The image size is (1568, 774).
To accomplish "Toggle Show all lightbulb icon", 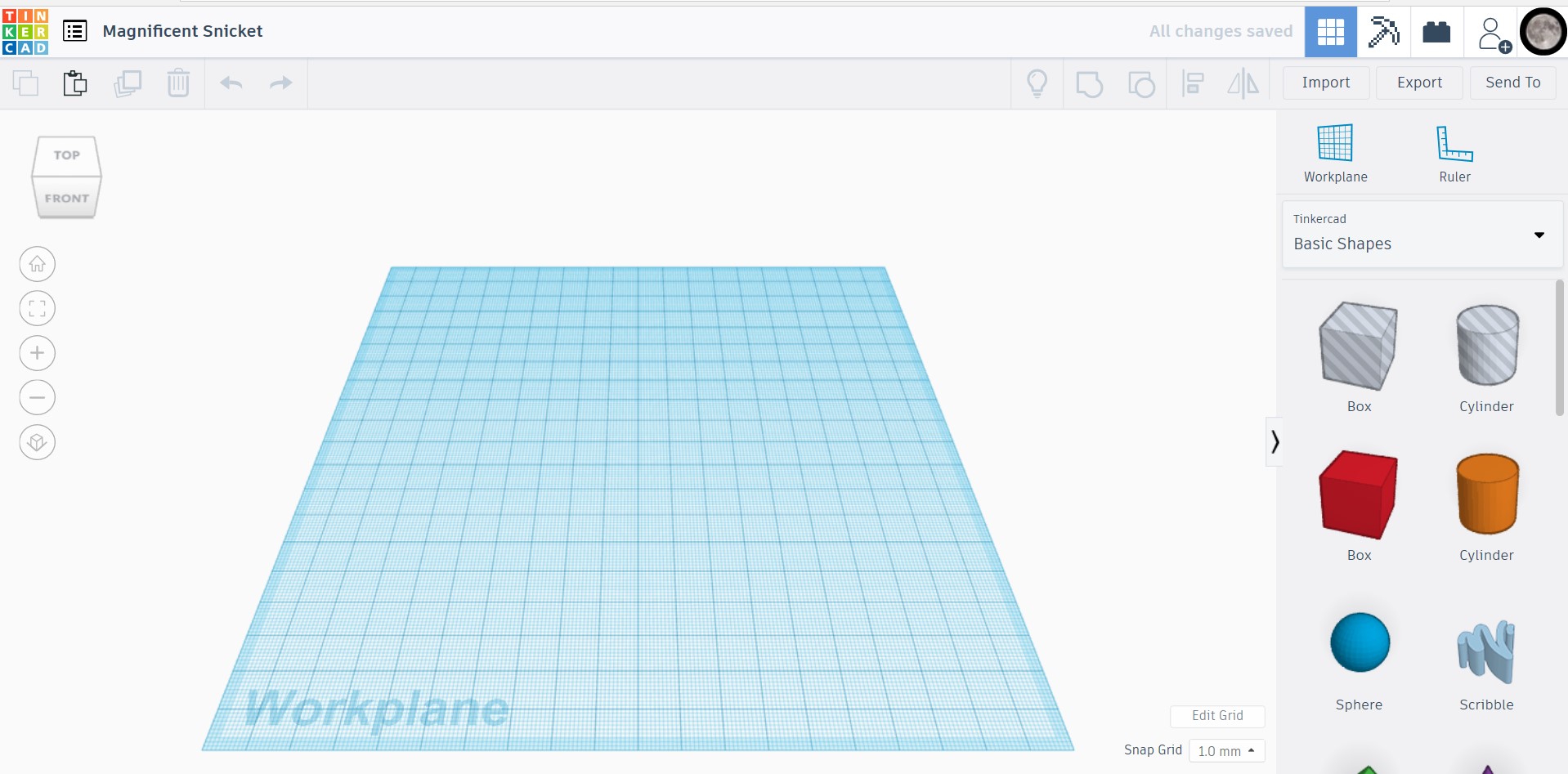I will [1037, 83].
